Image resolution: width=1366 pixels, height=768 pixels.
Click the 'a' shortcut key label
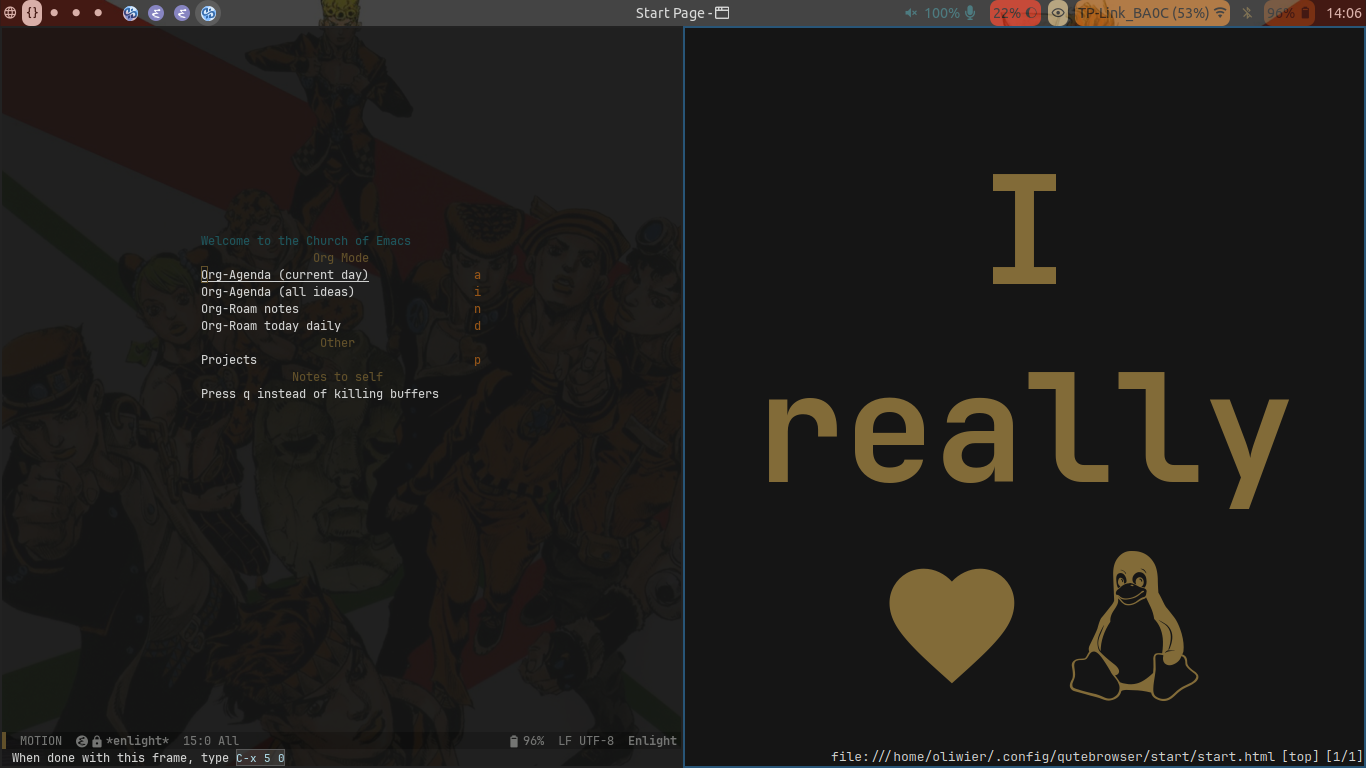pos(477,275)
